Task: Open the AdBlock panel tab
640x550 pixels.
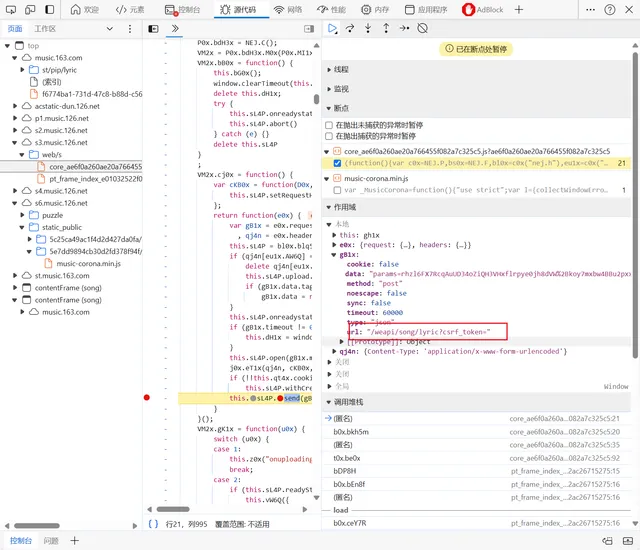Action: coord(483,9)
